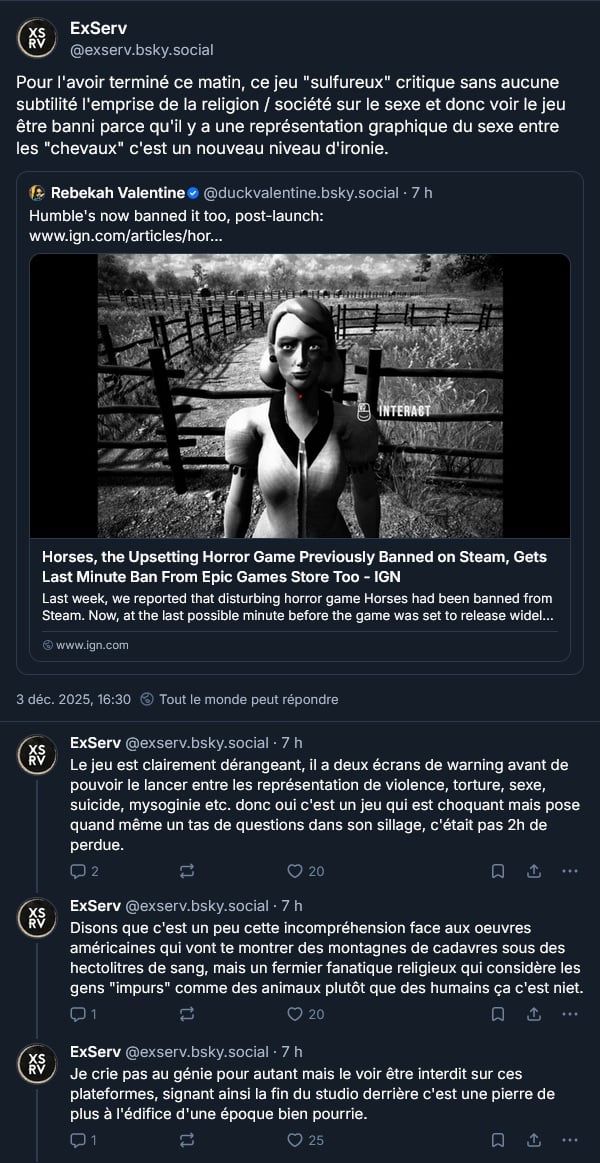
Task: Bookmark the last reply in the thread
Action: tap(498, 1140)
